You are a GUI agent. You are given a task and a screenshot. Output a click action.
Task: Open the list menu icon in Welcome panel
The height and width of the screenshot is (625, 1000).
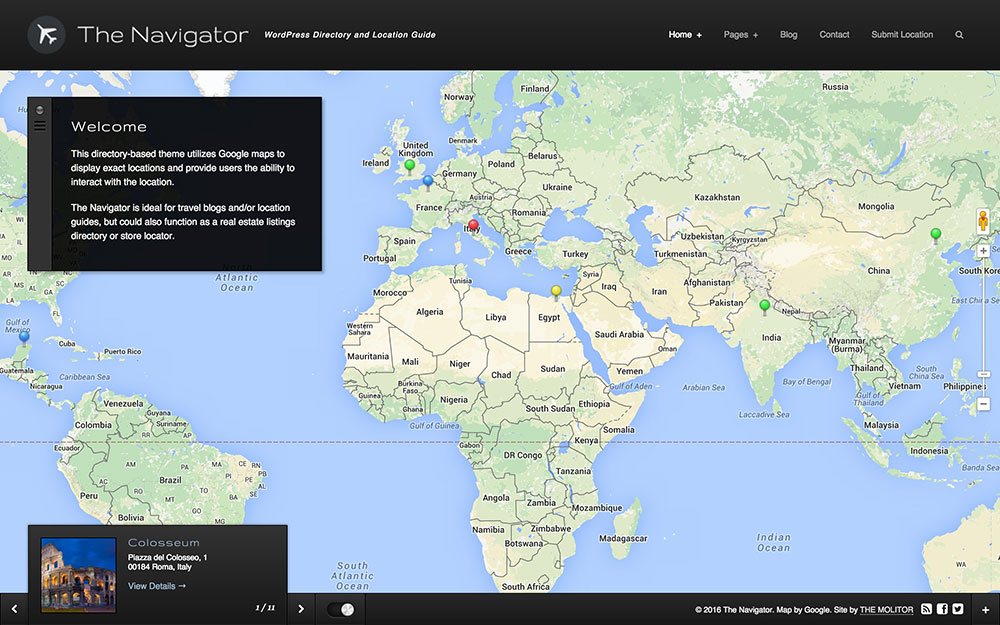click(40, 126)
